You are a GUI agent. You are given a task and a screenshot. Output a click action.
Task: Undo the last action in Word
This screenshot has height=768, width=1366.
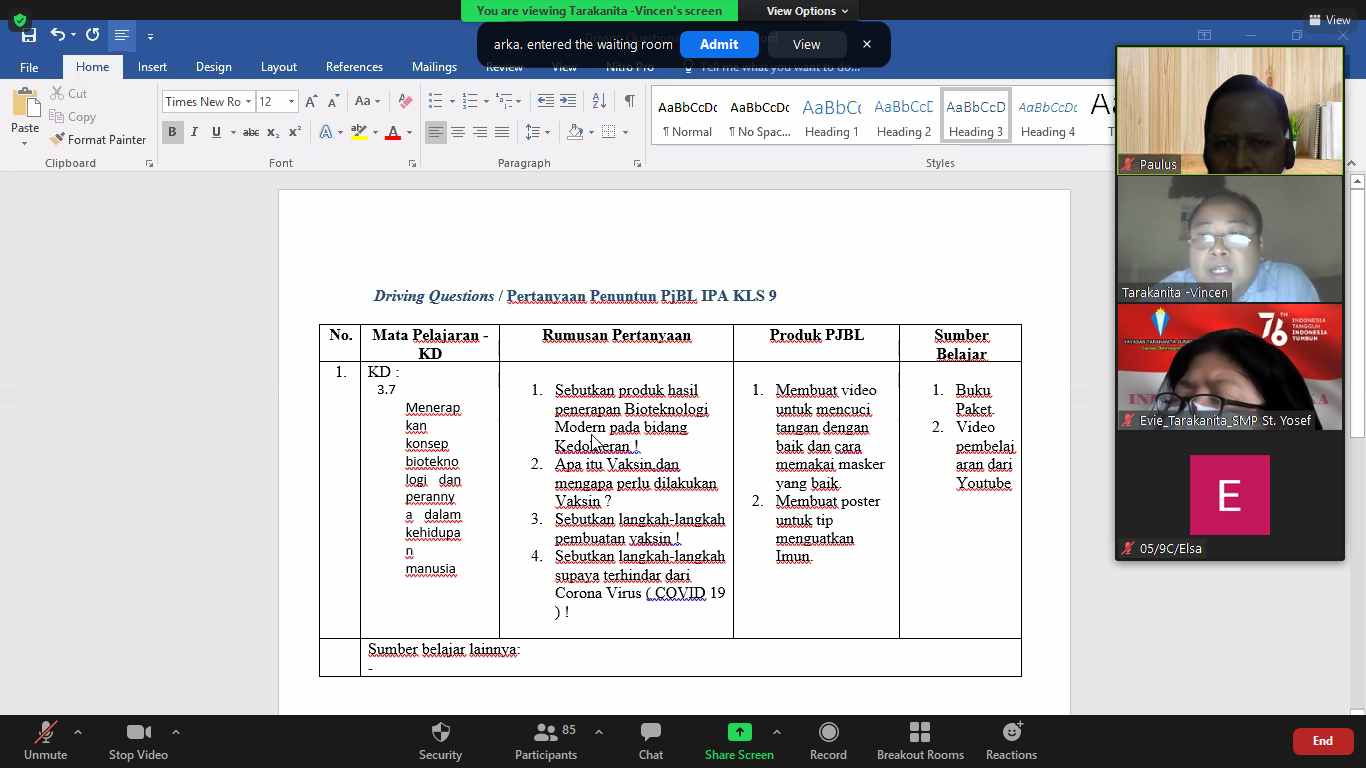click(57, 35)
